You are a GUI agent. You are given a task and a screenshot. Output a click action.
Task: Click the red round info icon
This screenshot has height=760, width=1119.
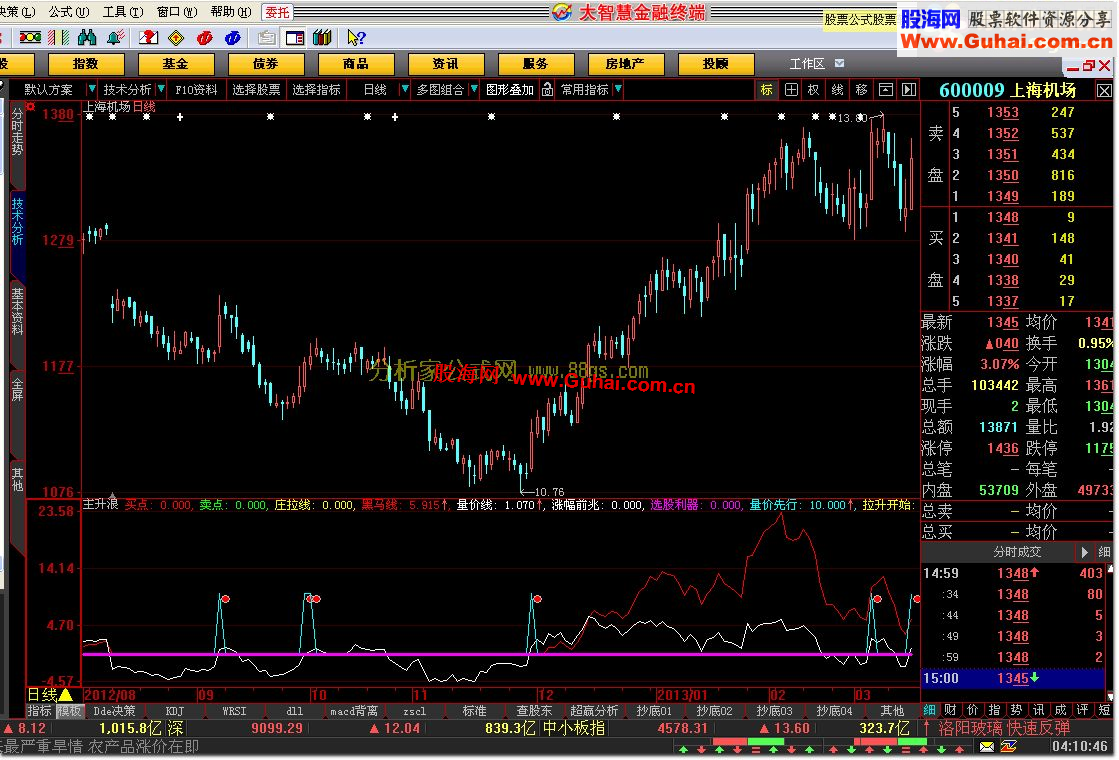click(x=205, y=38)
